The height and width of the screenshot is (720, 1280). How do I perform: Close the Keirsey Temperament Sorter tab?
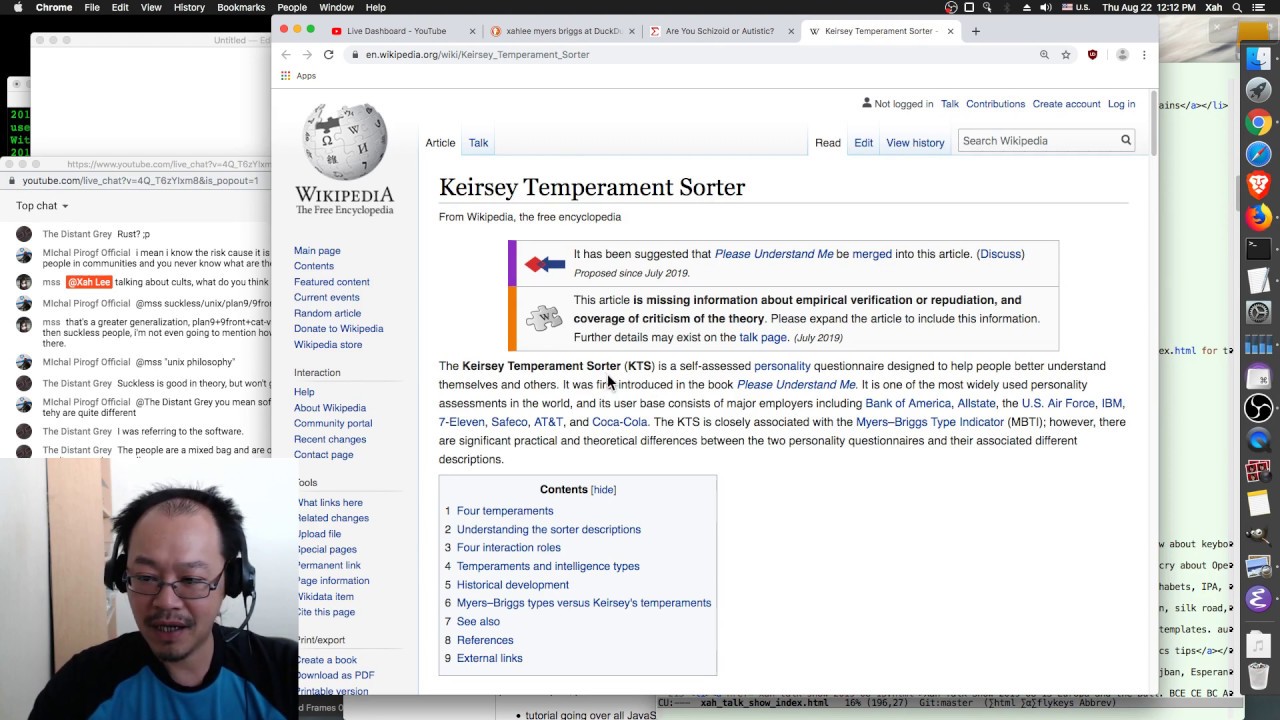950,31
